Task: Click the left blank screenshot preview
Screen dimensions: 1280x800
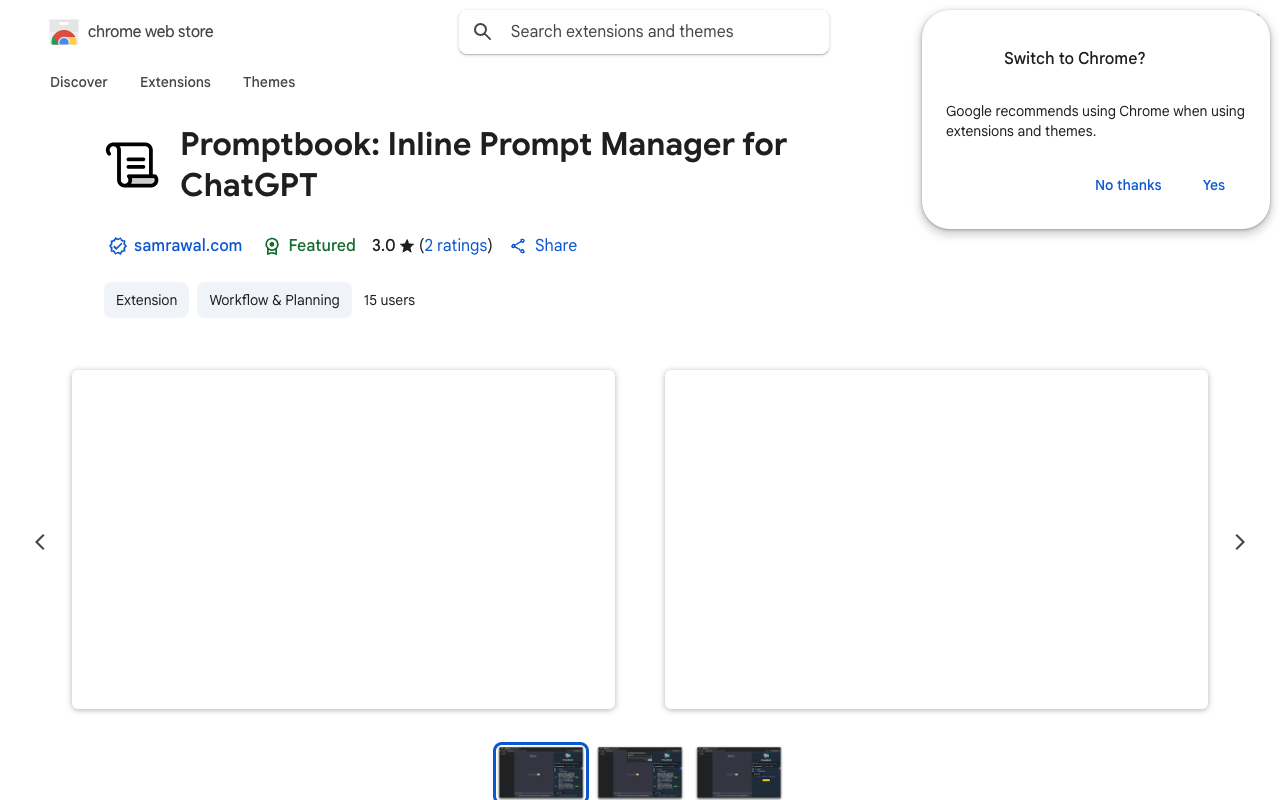Action: tap(343, 539)
